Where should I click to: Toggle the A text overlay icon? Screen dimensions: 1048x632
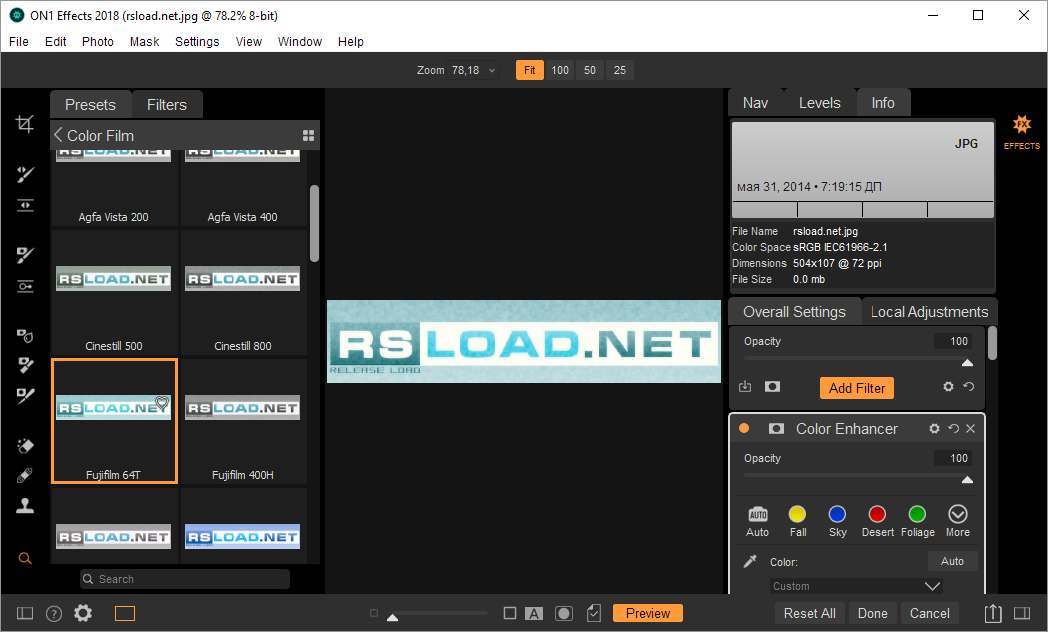click(534, 613)
